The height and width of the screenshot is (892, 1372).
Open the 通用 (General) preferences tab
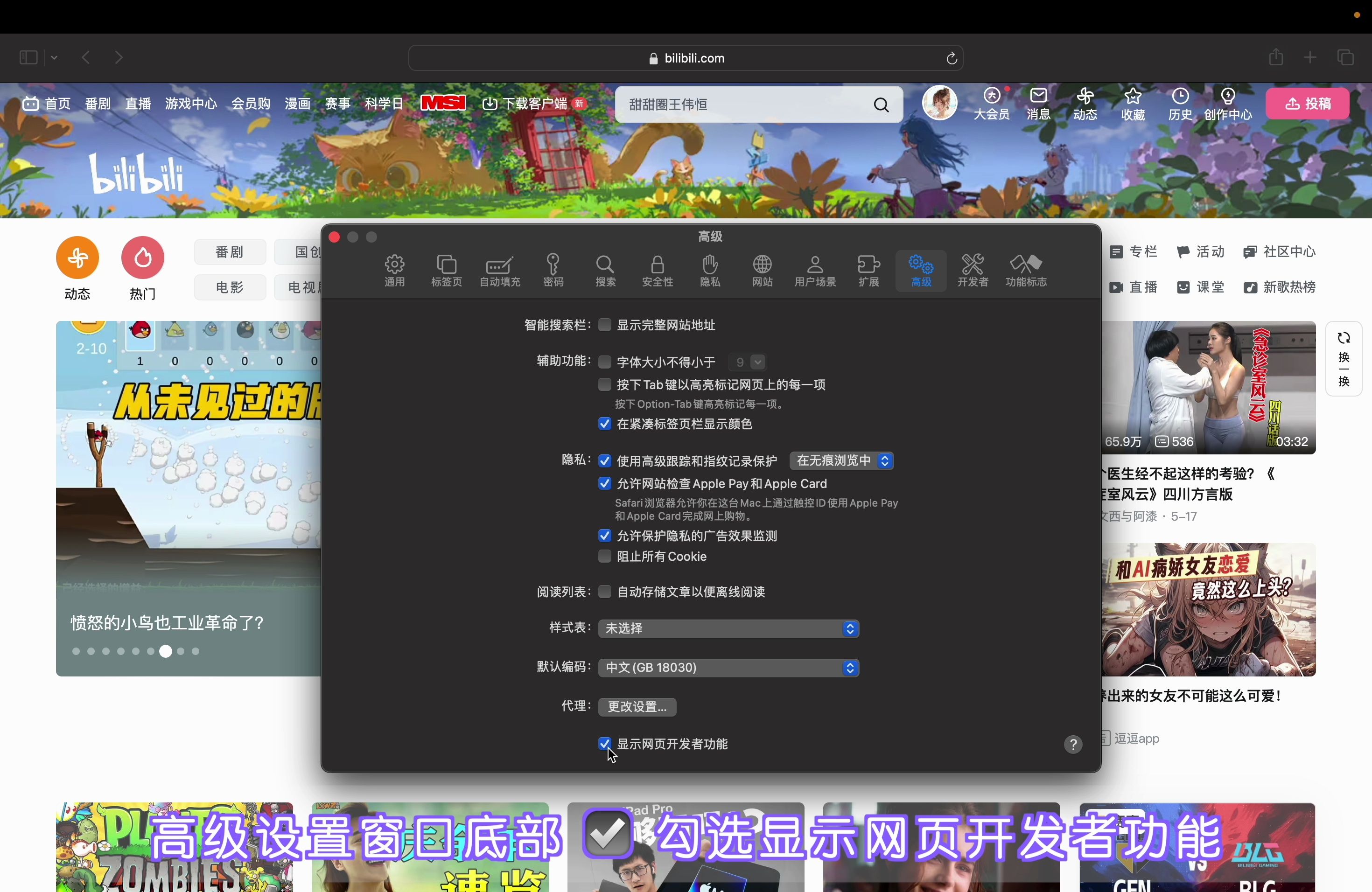(x=395, y=270)
